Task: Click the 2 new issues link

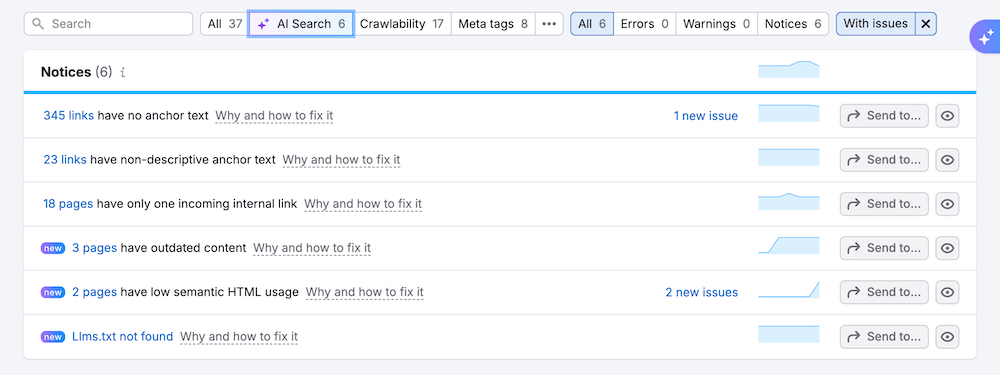Action: [x=702, y=293]
